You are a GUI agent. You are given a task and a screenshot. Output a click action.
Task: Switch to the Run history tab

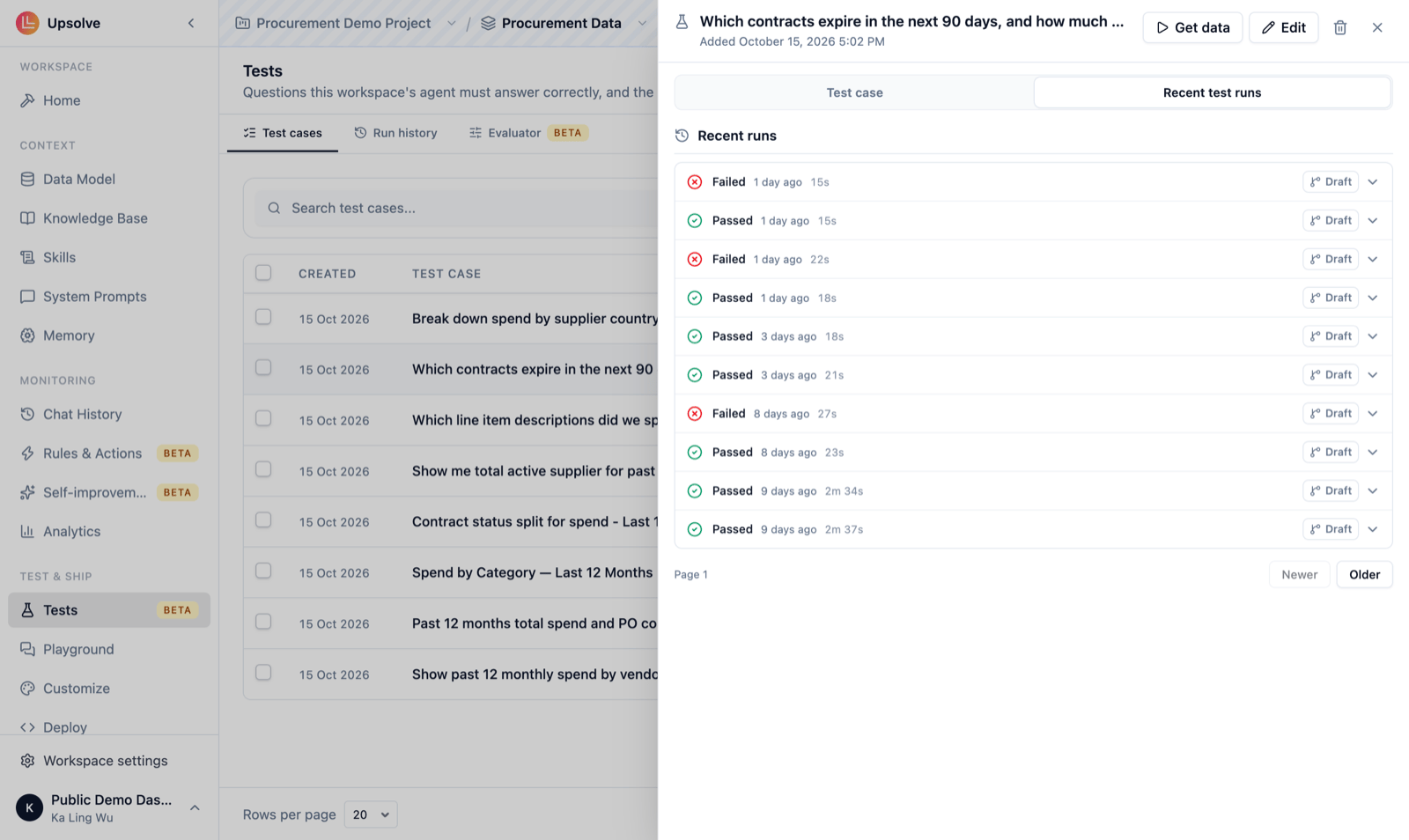click(395, 133)
